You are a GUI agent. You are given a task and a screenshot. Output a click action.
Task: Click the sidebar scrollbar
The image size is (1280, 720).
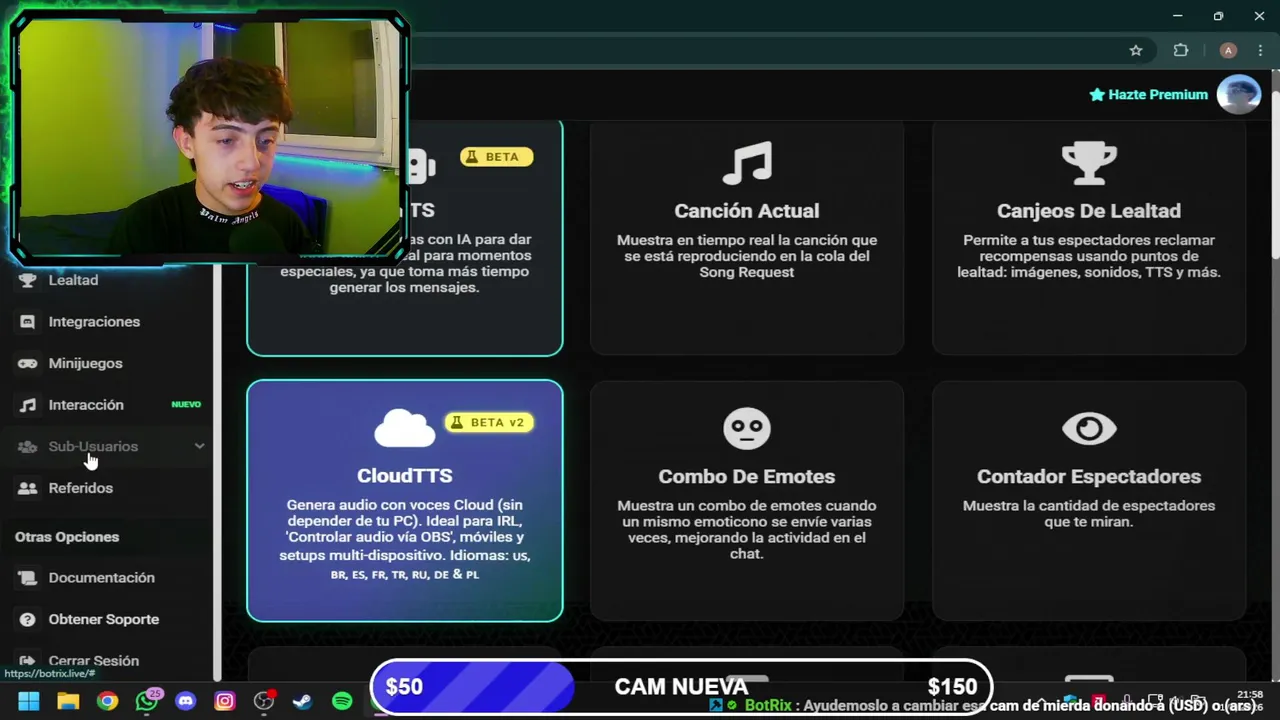click(x=216, y=470)
